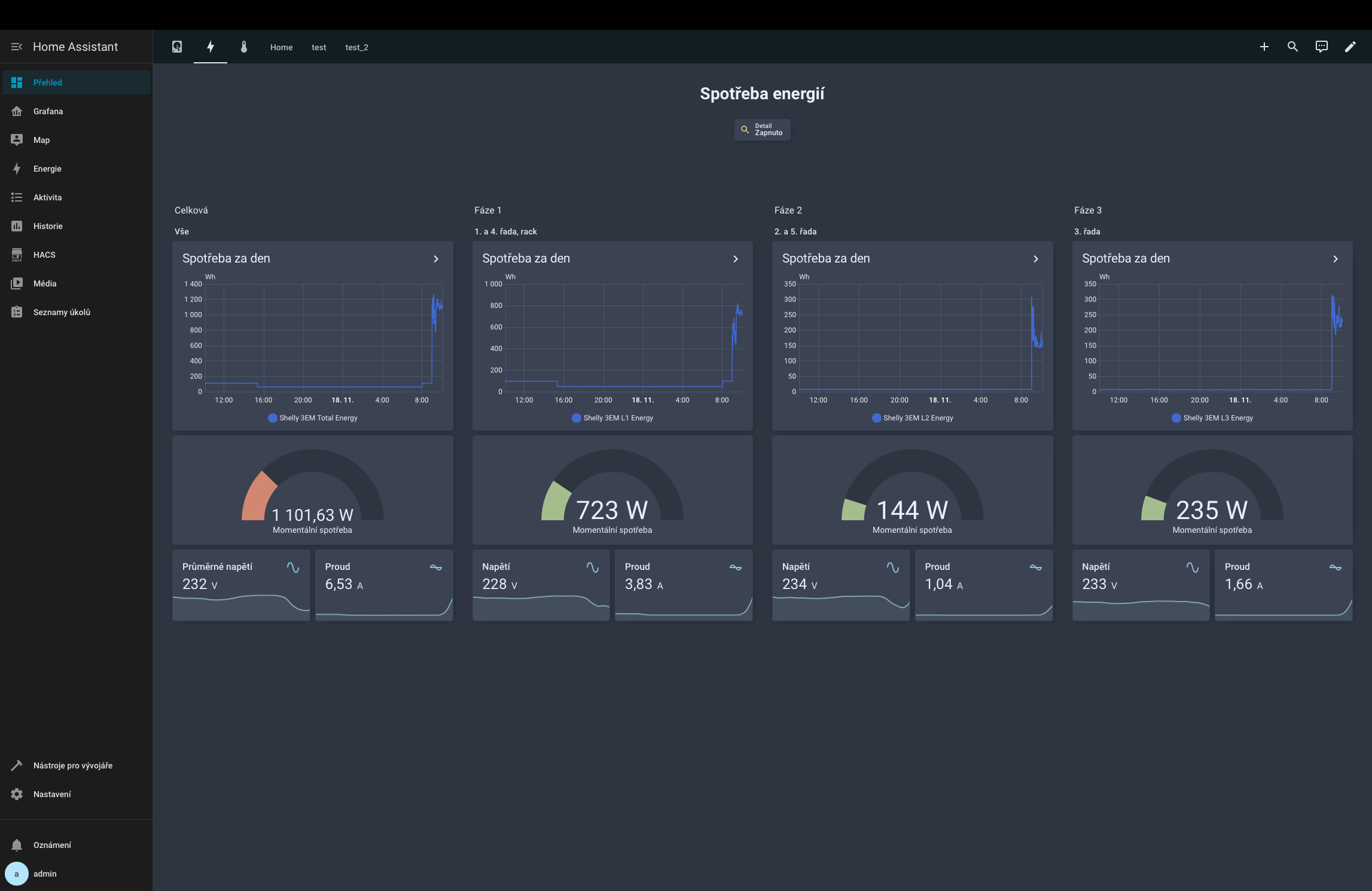The width and height of the screenshot is (1372, 891).
Task: Open Grafana from sidebar
Action: (x=48, y=111)
